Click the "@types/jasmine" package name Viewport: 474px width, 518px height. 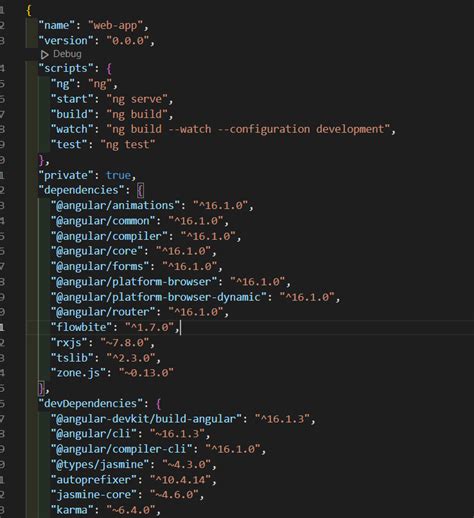click(x=103, y=464)
